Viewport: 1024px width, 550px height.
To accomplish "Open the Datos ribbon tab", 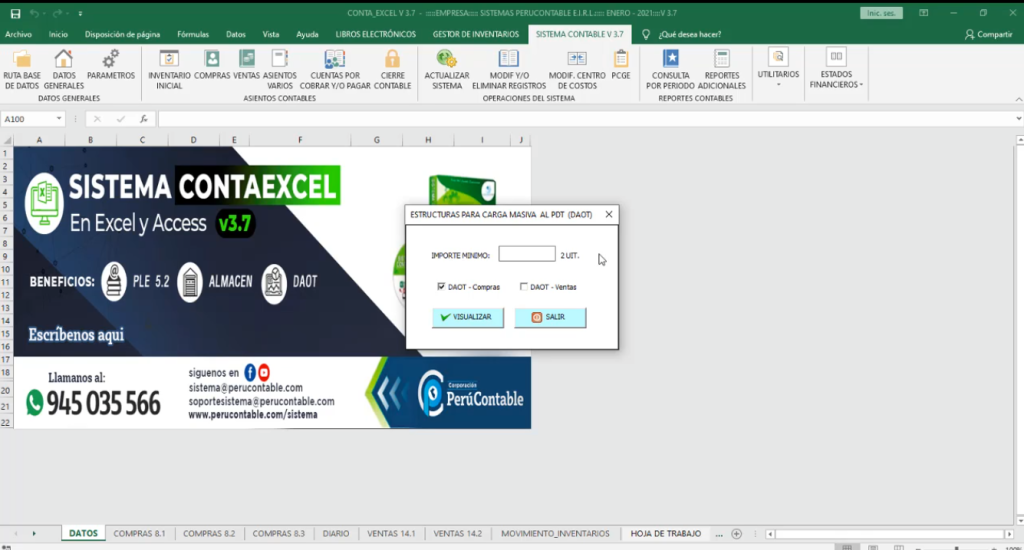I will (x=236, y=34).
